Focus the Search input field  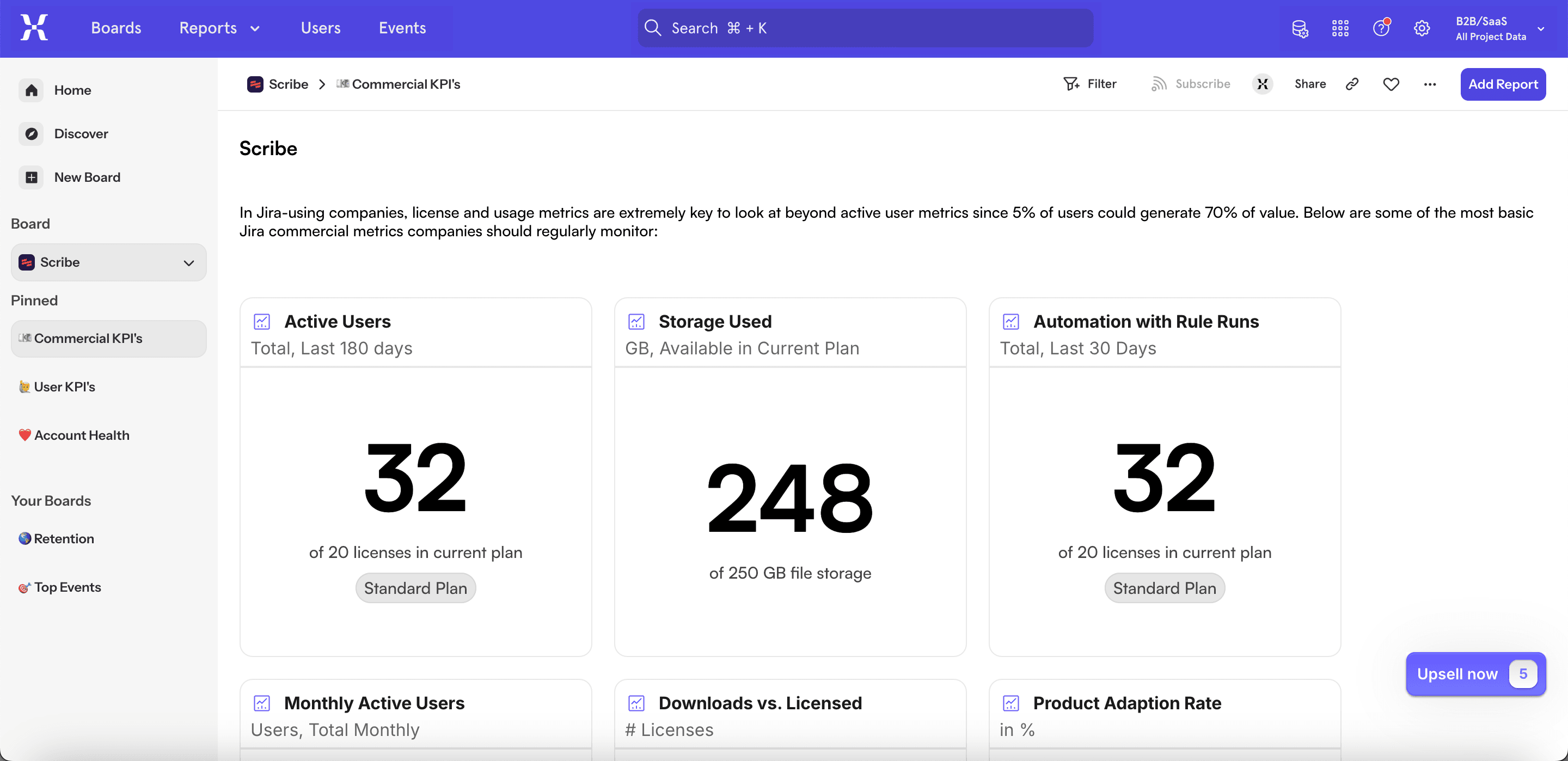click(x=865, y=28)
